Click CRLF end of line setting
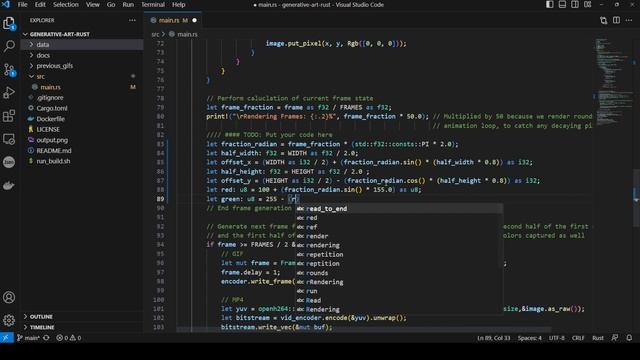 pyautogui.click(x=578, y=338)
